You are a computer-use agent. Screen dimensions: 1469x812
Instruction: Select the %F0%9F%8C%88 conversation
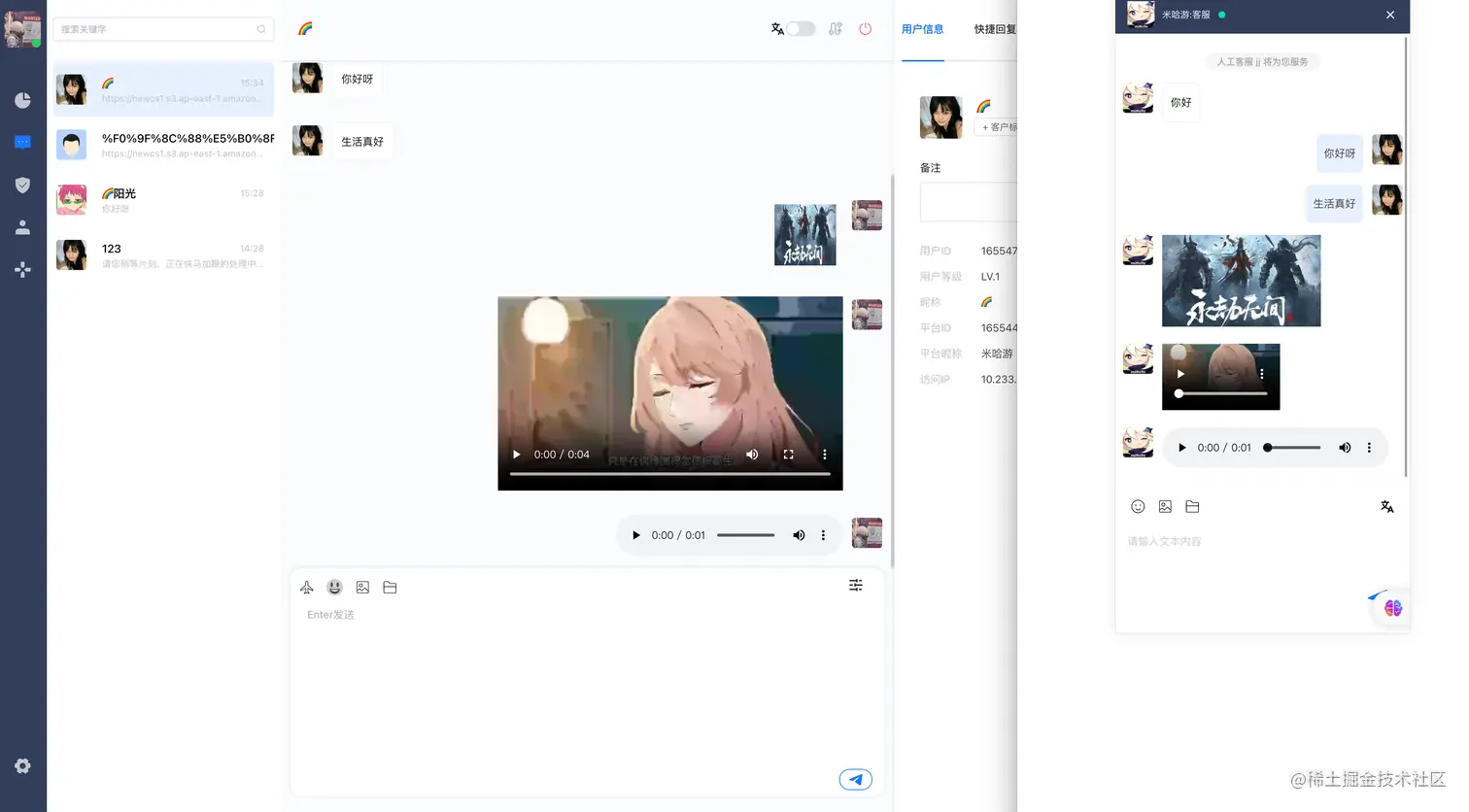click(x=163, y=145)
